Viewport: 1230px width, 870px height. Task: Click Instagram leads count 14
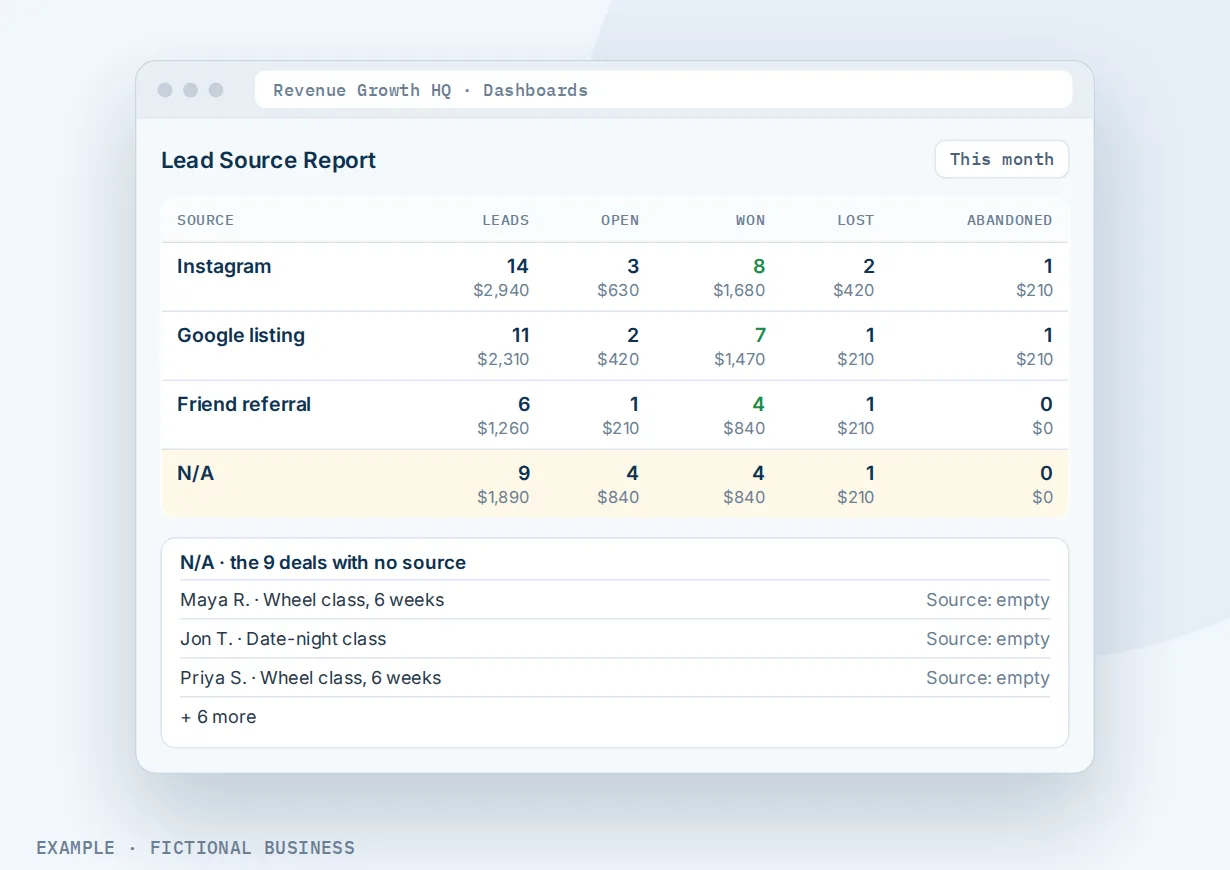click(x=518, y=266)
